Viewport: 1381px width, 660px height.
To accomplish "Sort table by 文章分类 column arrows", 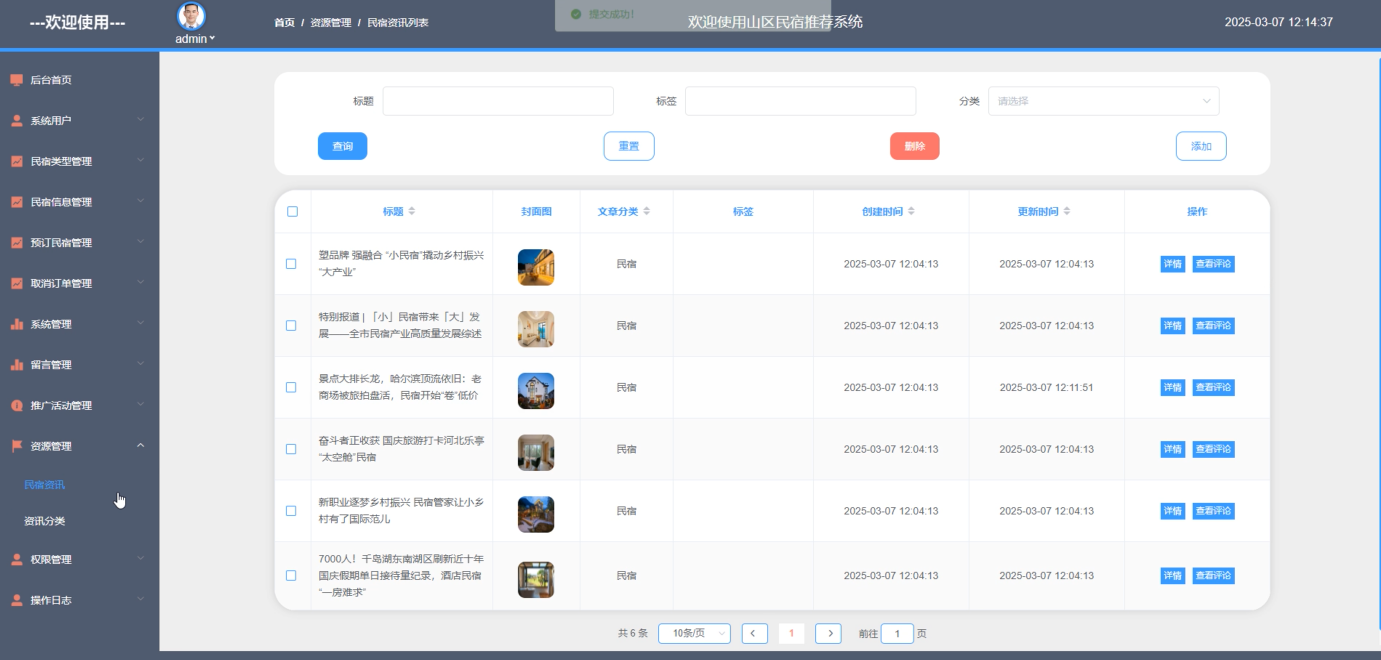I will pos(646,212).
